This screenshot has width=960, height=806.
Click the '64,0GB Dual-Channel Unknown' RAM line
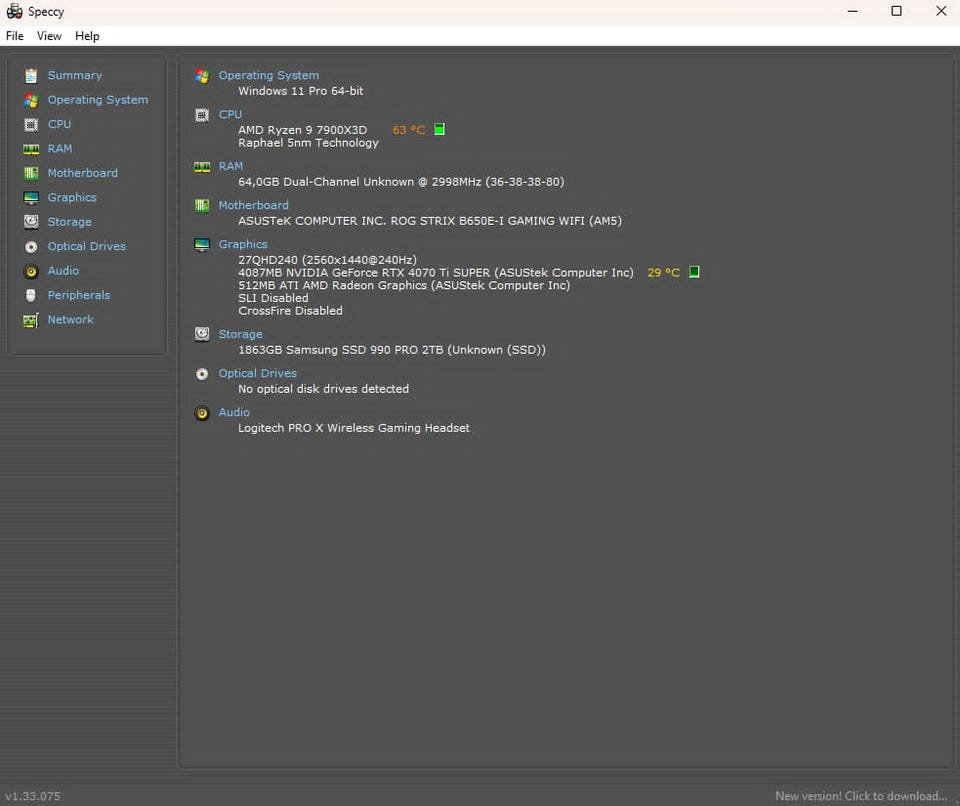coord(401,182)
